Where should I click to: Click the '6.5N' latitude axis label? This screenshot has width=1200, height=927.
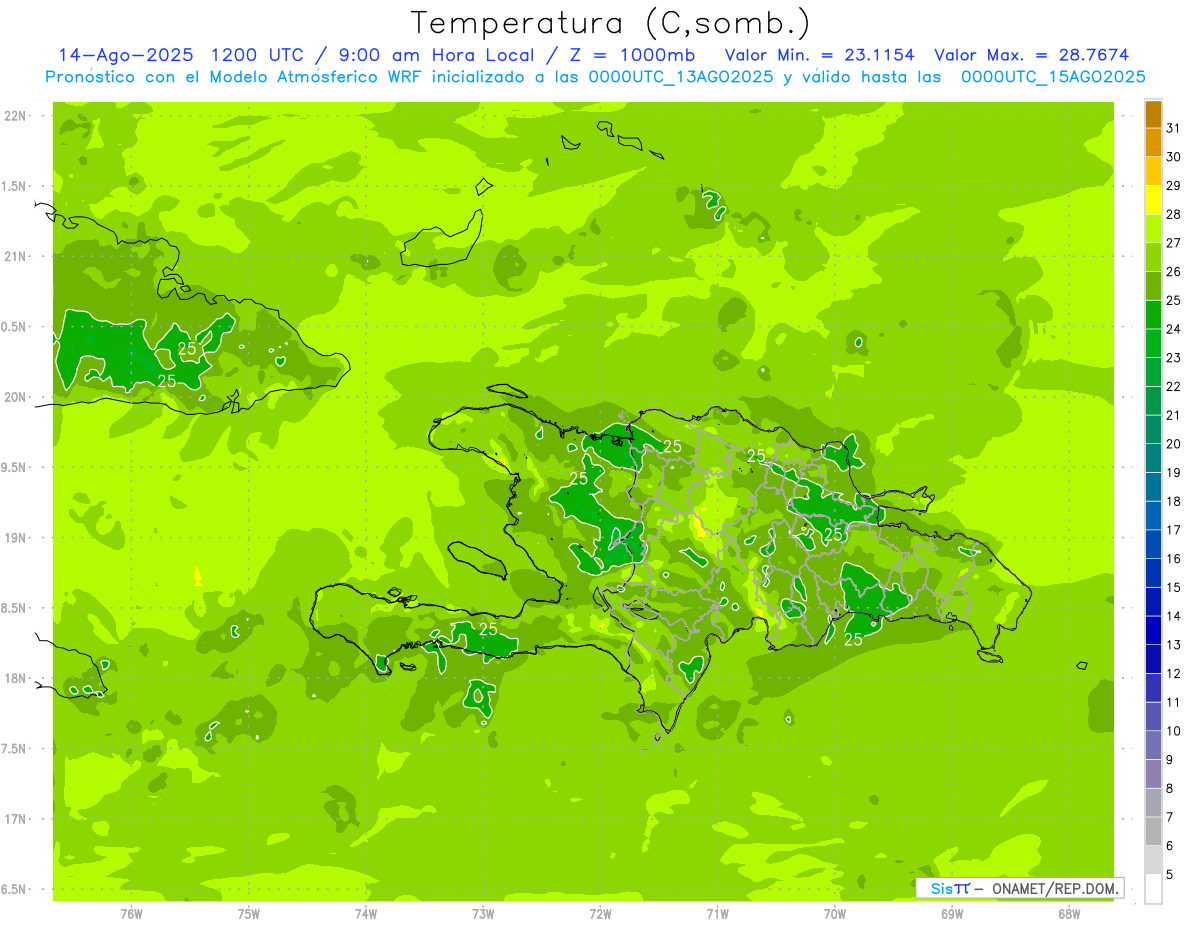tap(15, 889)
